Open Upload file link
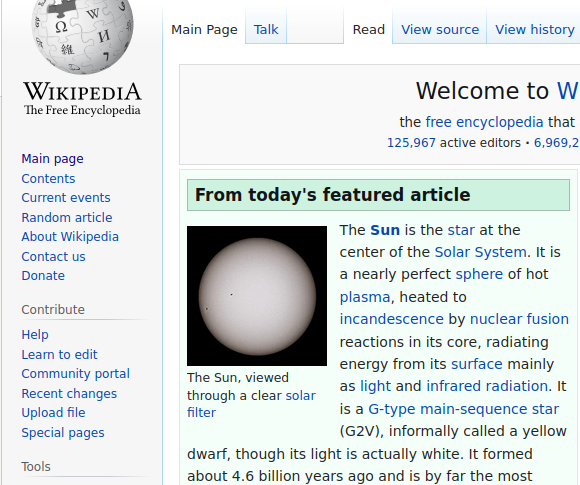The image size is (580, 485). pyautogui.click(x=54, y=413)
